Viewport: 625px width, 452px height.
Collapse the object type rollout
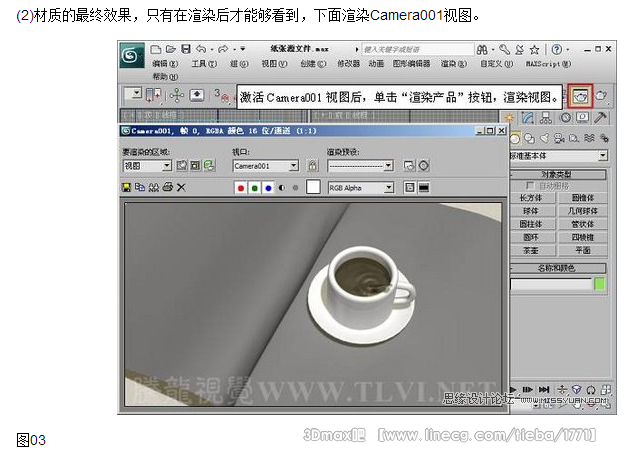[x=558, y=174]
